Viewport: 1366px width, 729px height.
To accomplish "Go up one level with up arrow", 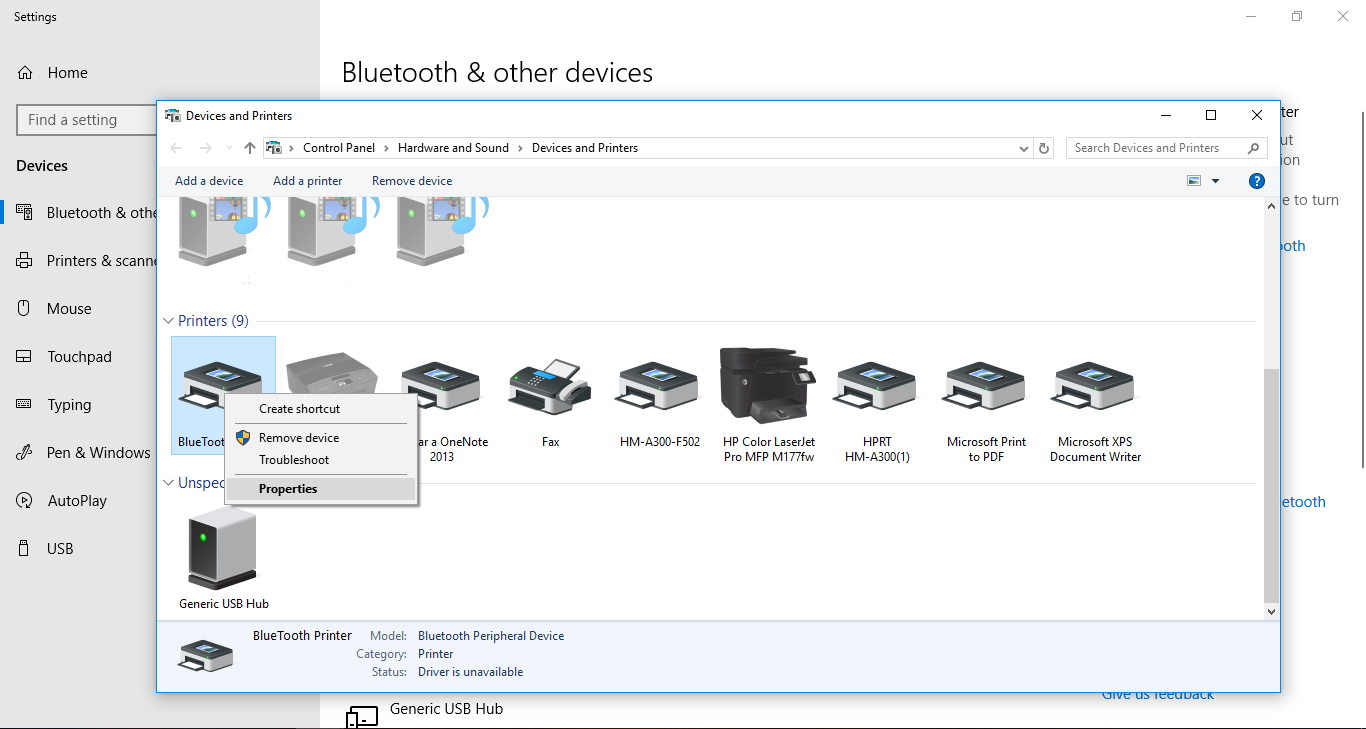I will [x=250, y=148].
